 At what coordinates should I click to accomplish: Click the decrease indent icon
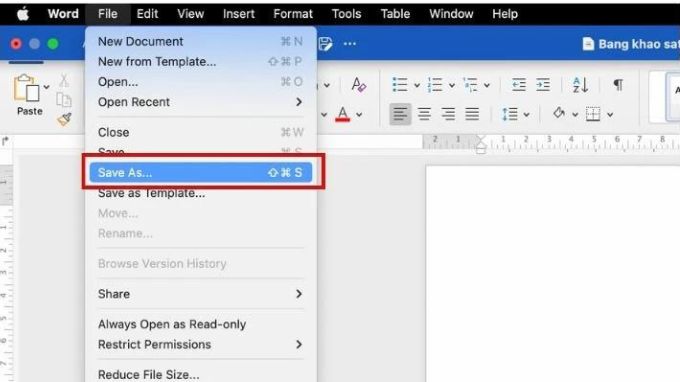pyautogui.click(x=519, y=85)
